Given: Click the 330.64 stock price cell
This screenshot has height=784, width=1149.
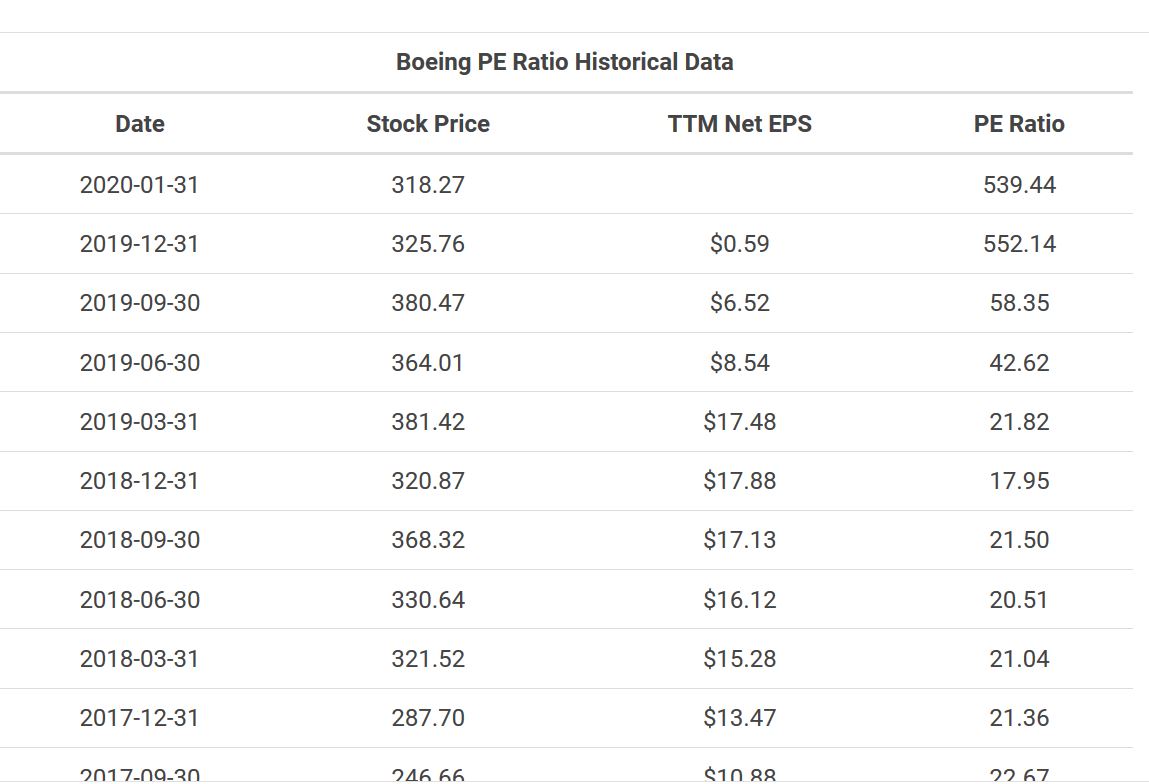Looking at the screenshot, I should (x=428, y=600).
